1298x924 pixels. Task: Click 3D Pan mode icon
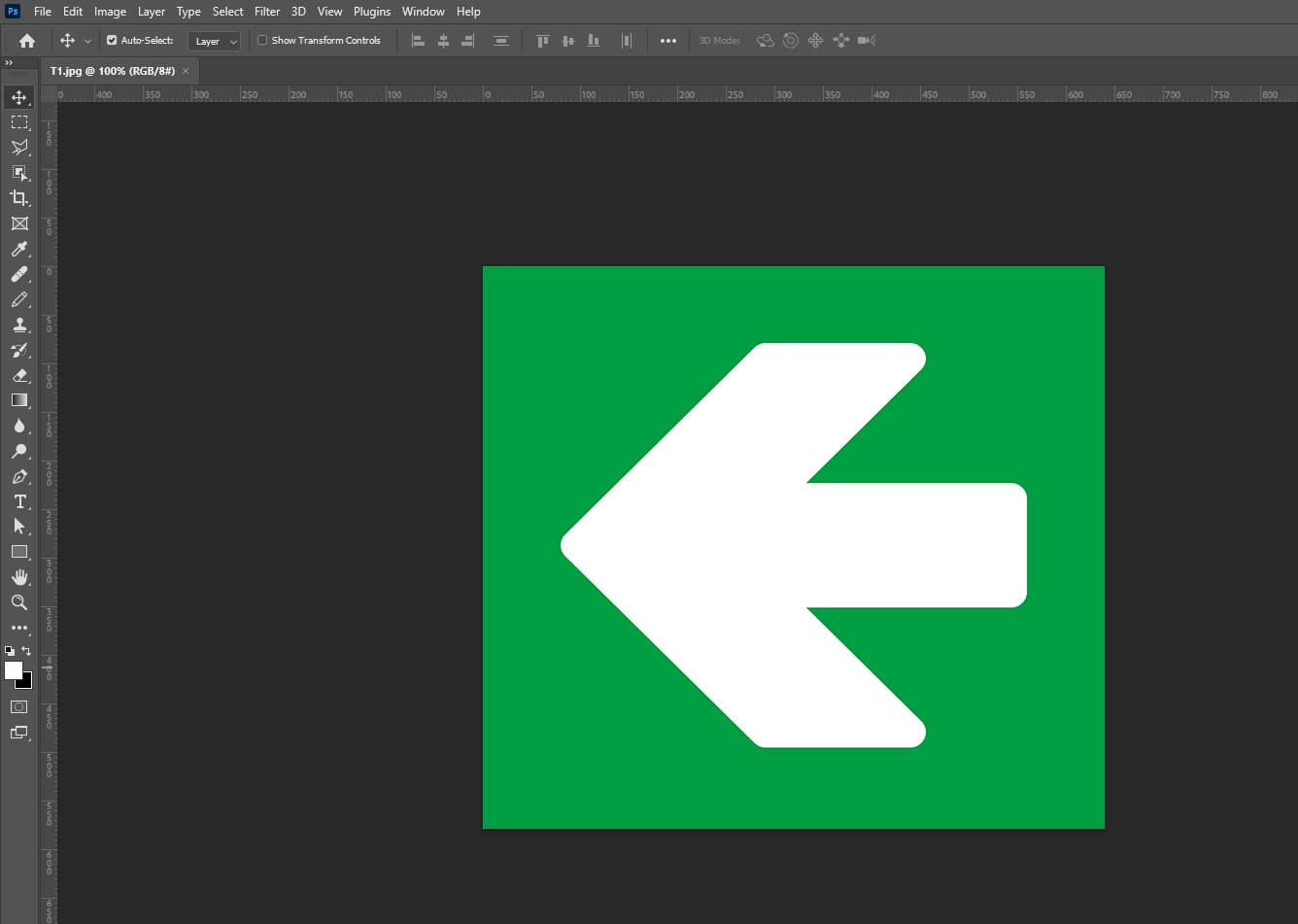816,41
